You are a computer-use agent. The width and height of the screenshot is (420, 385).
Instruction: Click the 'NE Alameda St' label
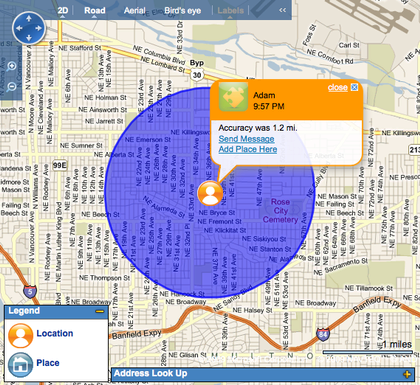click(x=163, y=207)
